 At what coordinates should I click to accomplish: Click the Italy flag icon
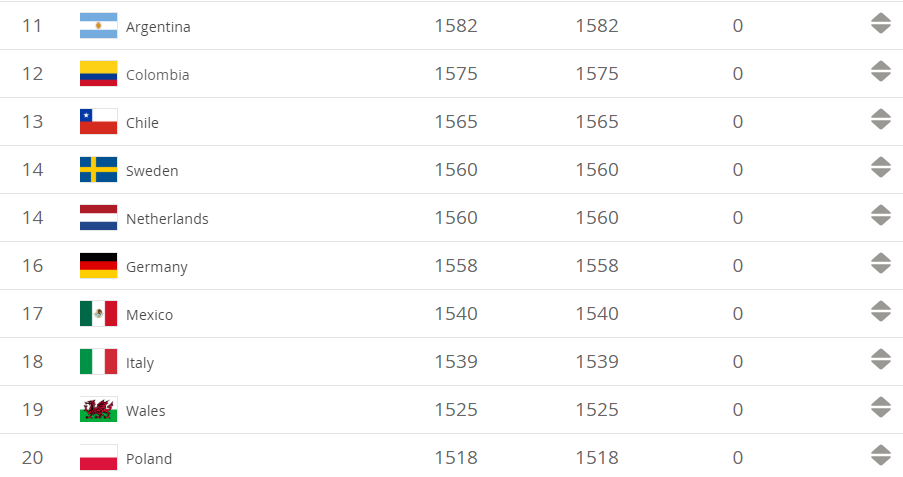tap(98, 362)
